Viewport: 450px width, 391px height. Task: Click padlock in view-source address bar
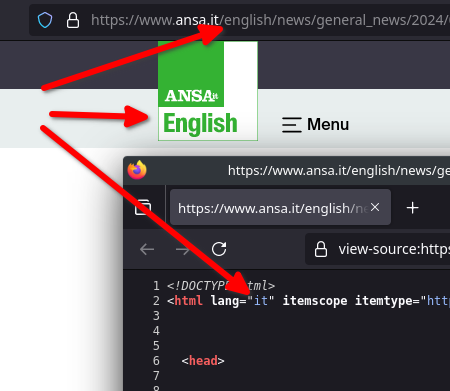[x=321, y=249]
